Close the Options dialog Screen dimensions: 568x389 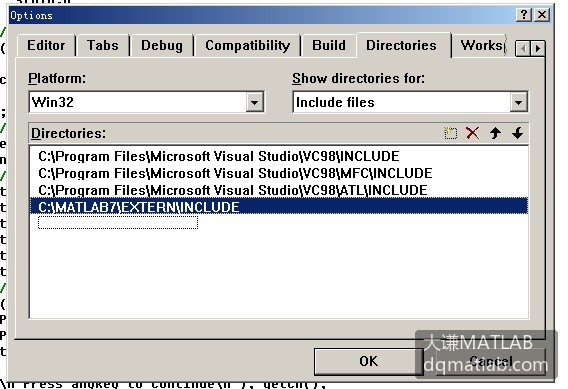(x=542, y=15)
